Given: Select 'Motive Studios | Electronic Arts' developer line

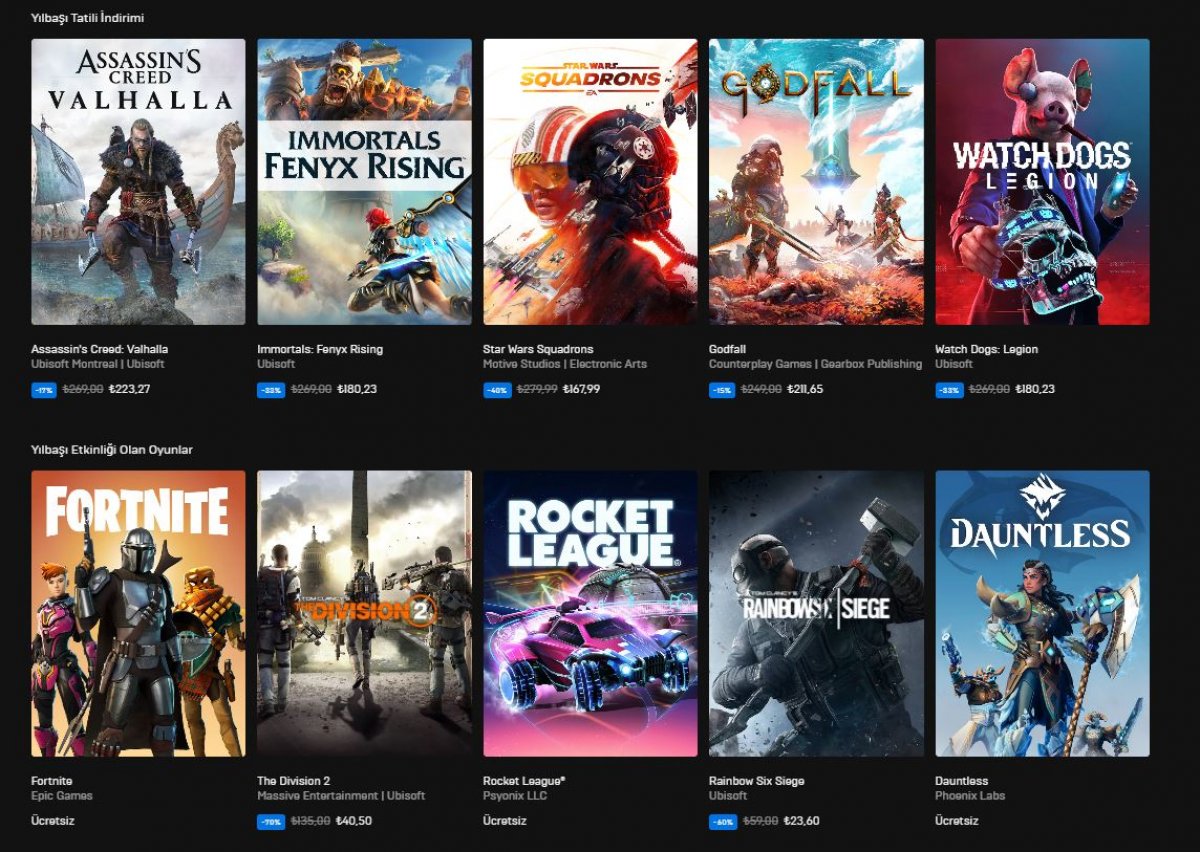Looking at the screenshot, I should 565,364.
